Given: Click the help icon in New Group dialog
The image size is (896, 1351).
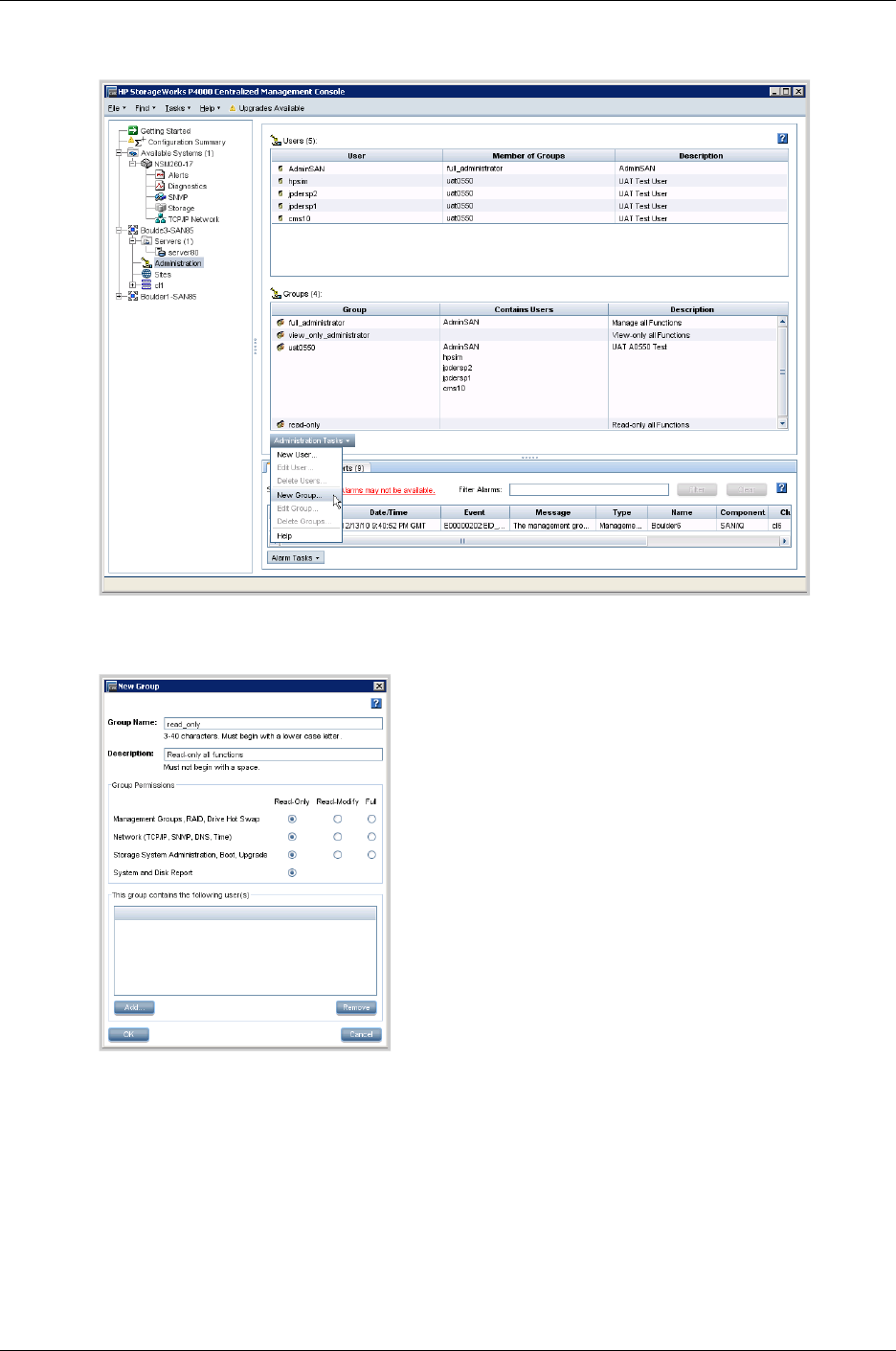Looking at the screenshot, I should pos(376,704).
